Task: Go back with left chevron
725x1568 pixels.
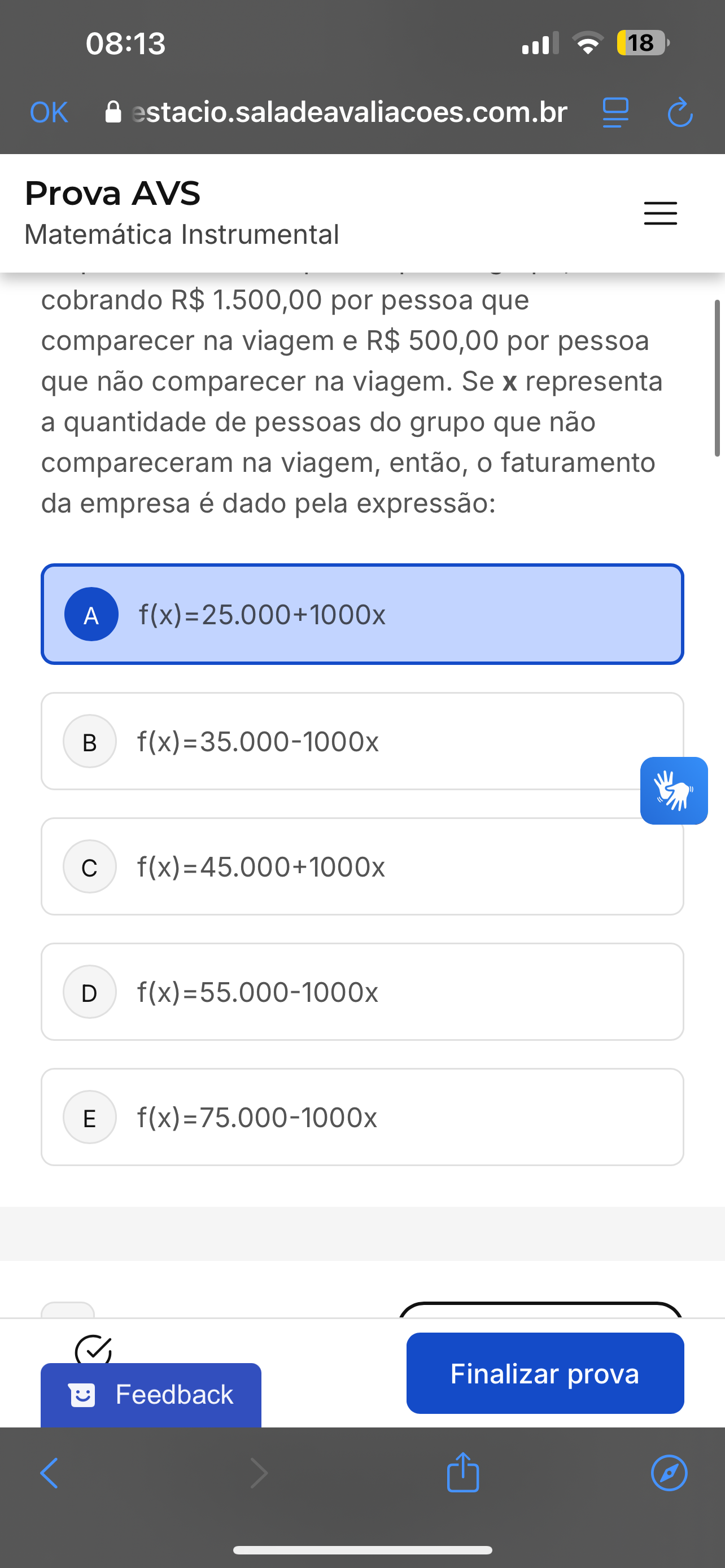Action: pos(49,1473)
